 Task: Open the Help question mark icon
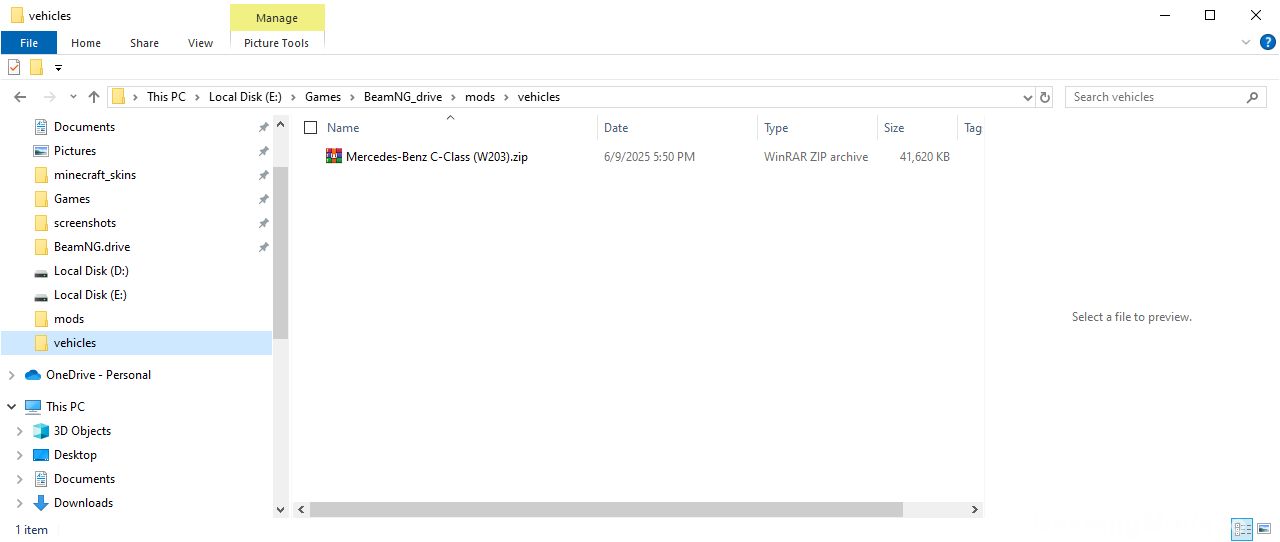tap(1267, 42)
